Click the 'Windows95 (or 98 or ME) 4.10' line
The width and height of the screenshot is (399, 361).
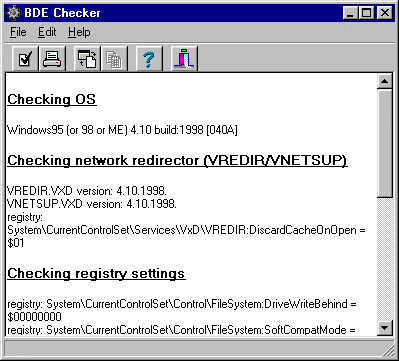tap(122, 130)
